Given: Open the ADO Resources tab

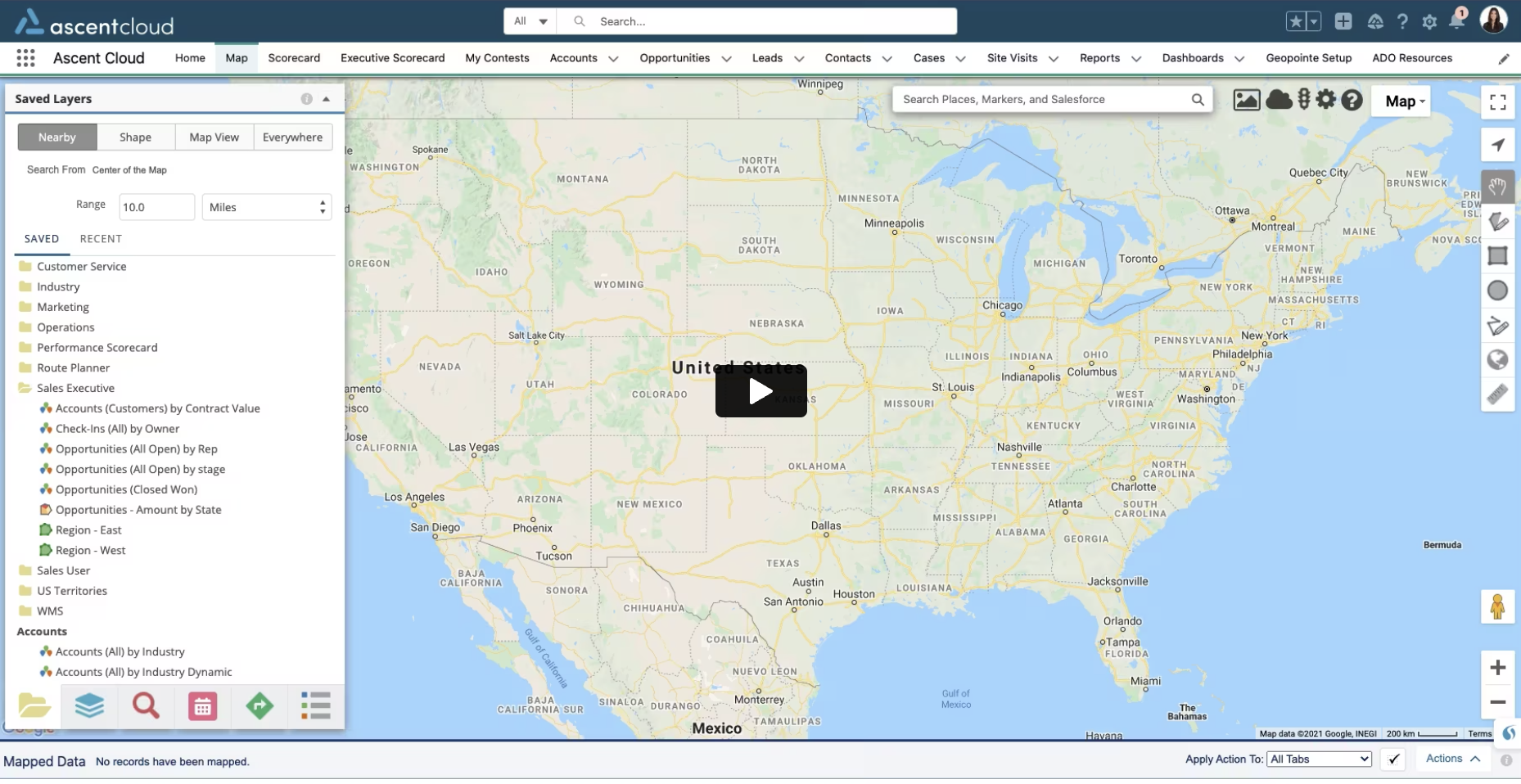Looking at the screenshot, I should pyautogui.click(x=1412, y=58).
